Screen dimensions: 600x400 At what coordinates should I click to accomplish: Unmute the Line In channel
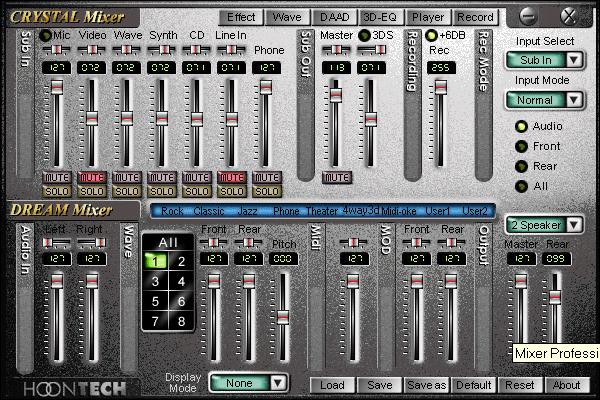[232, 178]
